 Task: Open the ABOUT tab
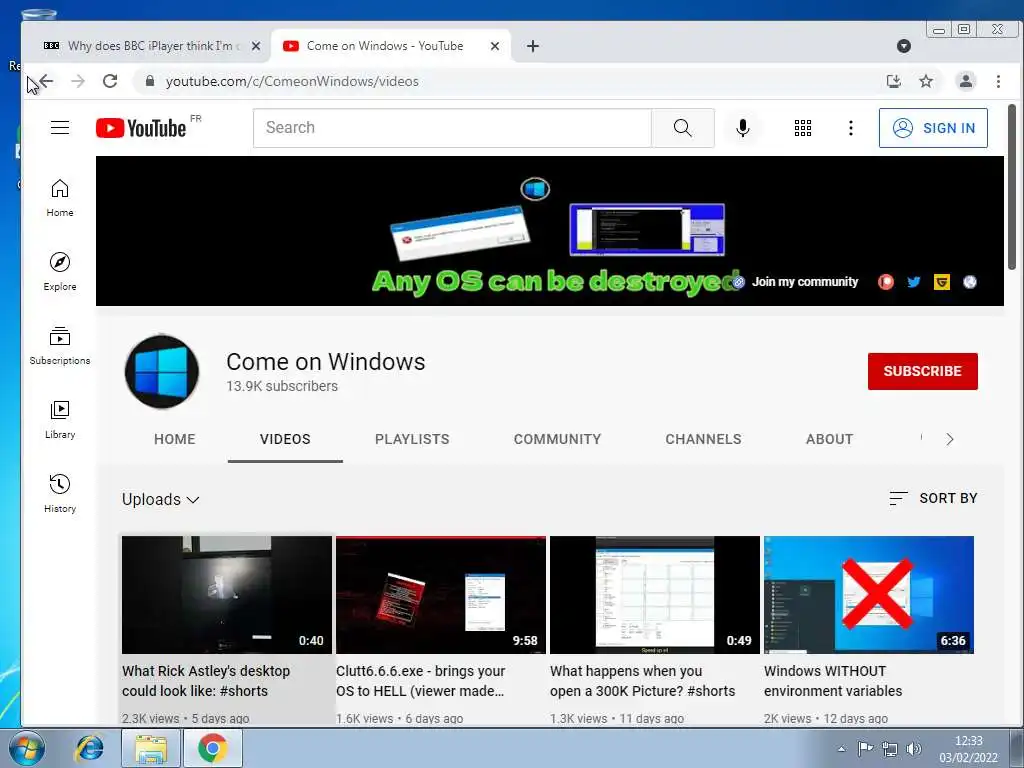pos(829,439)
